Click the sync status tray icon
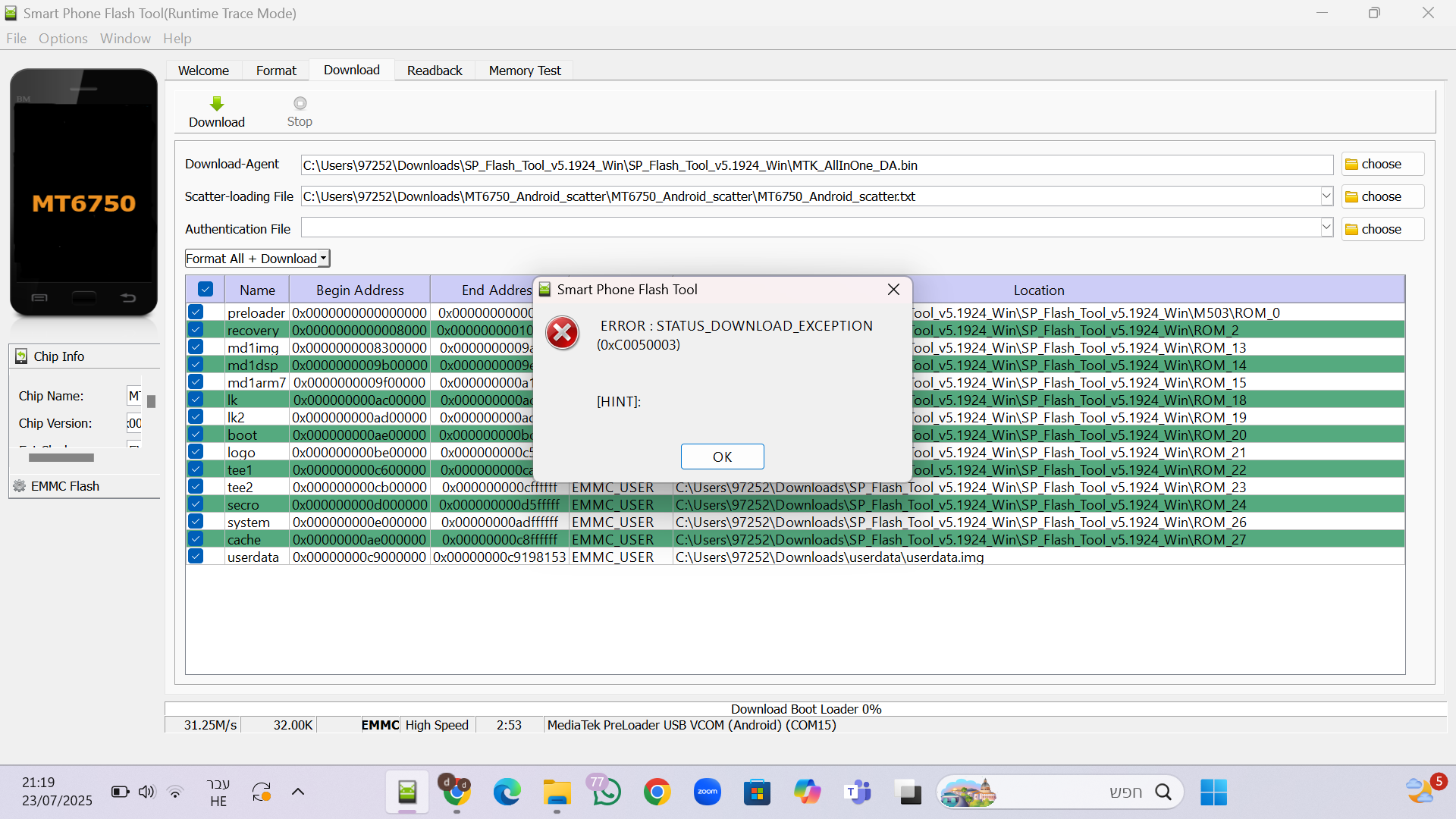The image size is (1456, 819). (262, 792)
